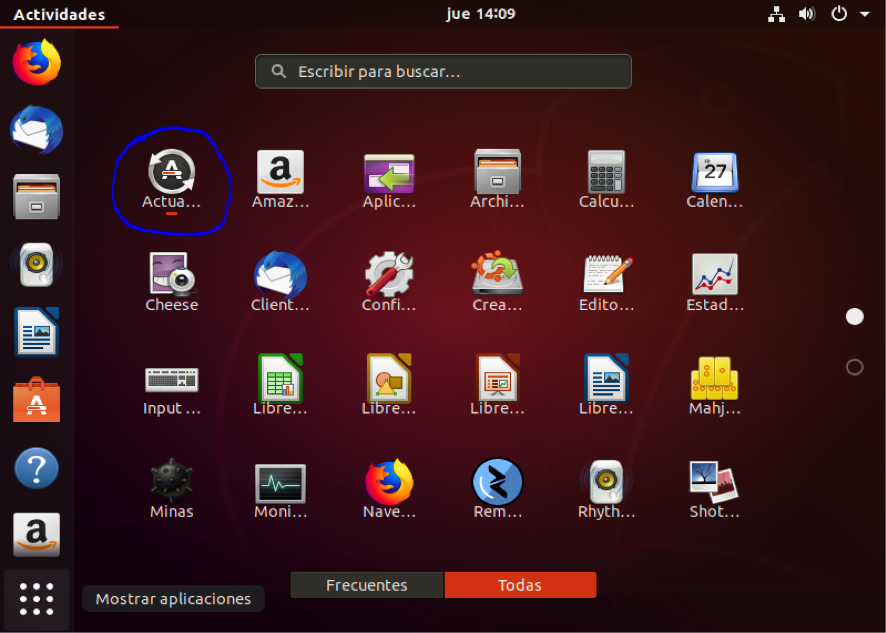
Task: Click the power icon in top bar
Action: pos(839,14)
